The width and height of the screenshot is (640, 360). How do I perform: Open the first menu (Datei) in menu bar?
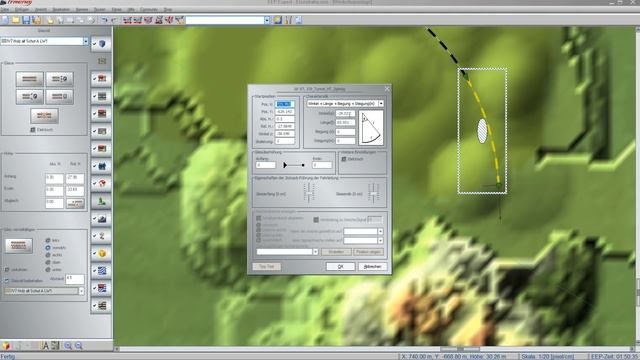click(5, 9)
